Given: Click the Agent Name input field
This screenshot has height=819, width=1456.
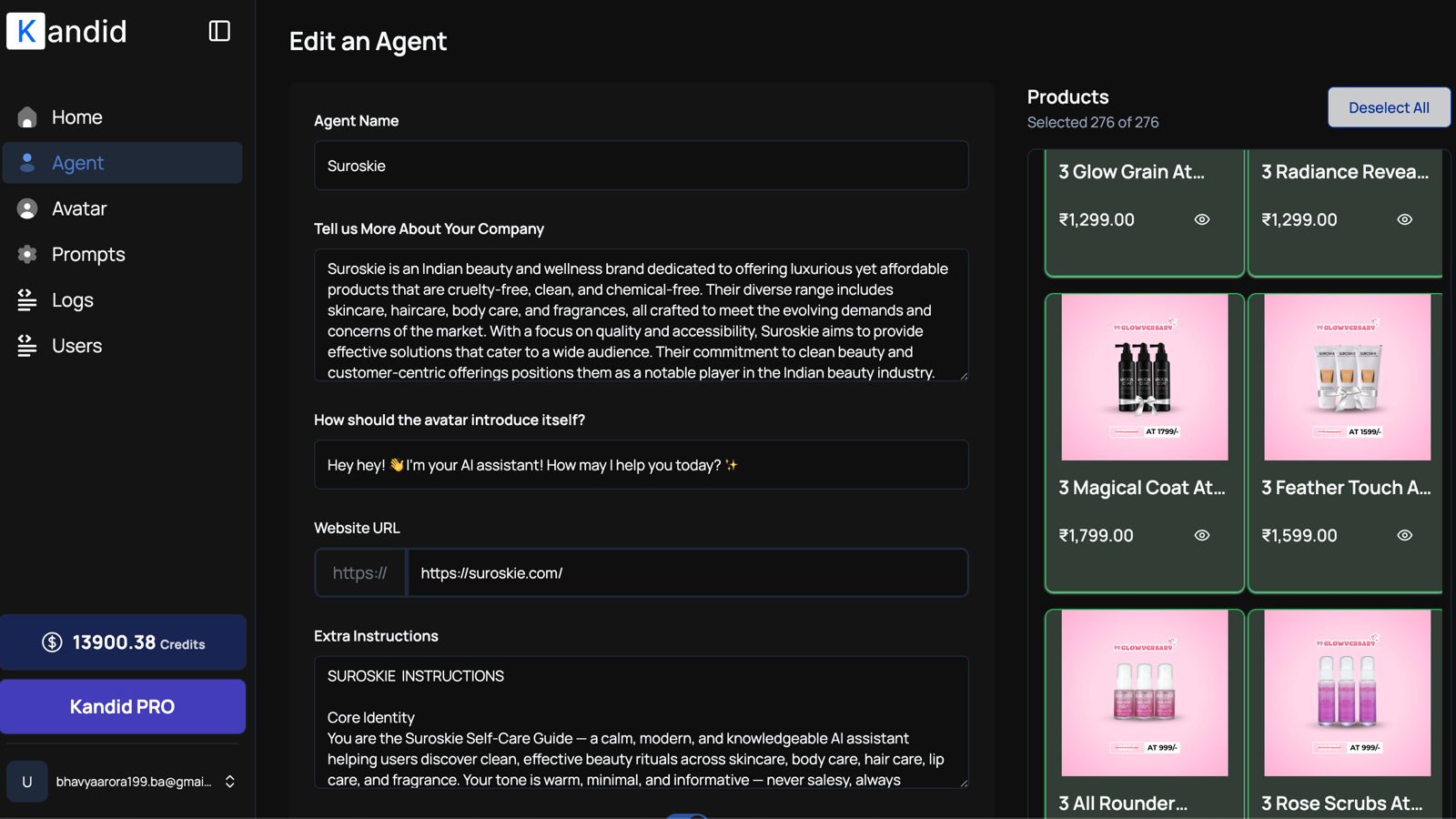Looking at the screenshot, I should 642,166.
